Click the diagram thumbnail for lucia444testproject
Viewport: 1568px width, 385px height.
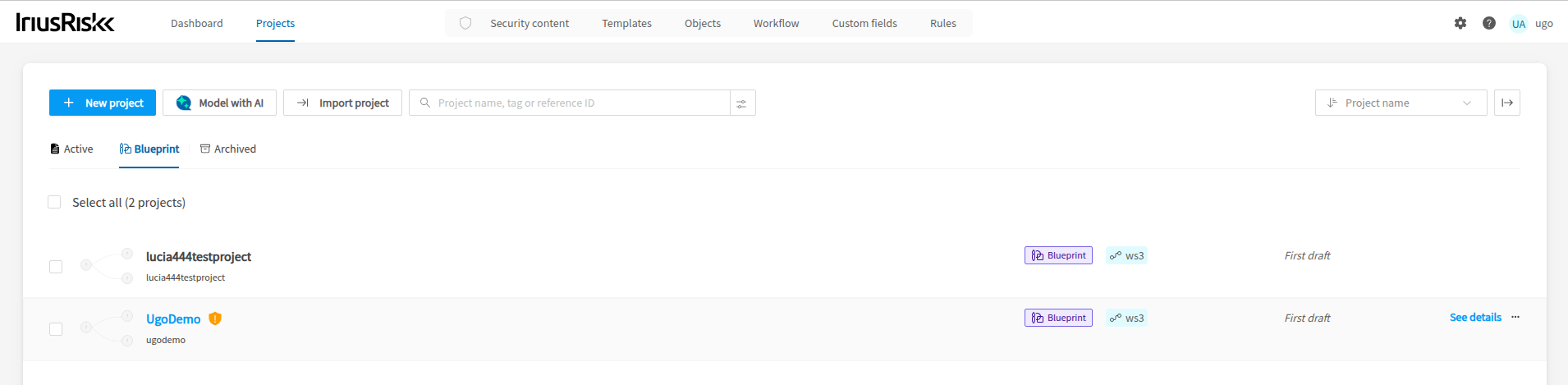[x=107, y=266]
